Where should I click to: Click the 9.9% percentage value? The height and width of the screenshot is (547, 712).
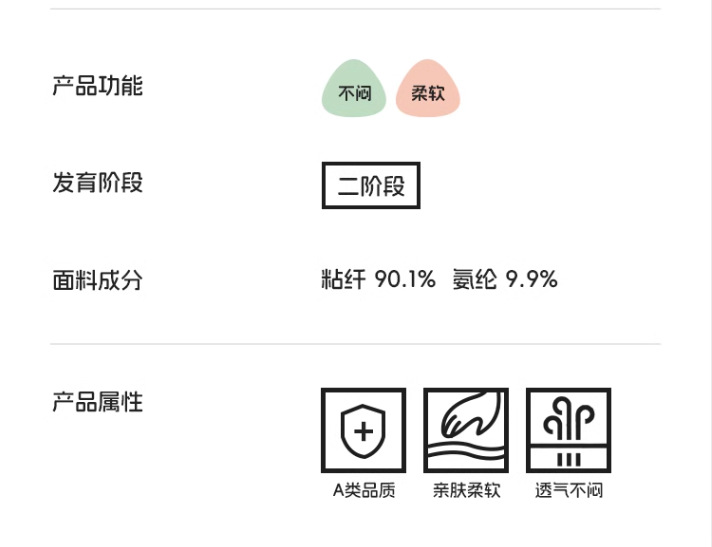(x=531, y=280)
